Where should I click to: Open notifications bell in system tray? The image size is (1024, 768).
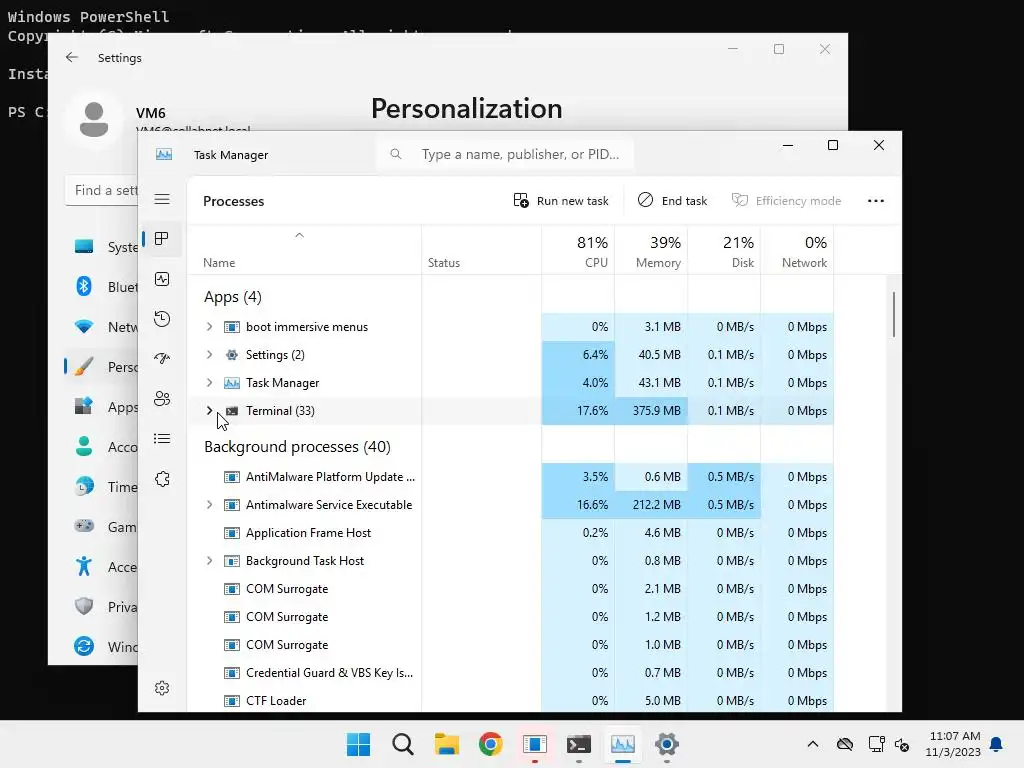[x=997, y=744]
